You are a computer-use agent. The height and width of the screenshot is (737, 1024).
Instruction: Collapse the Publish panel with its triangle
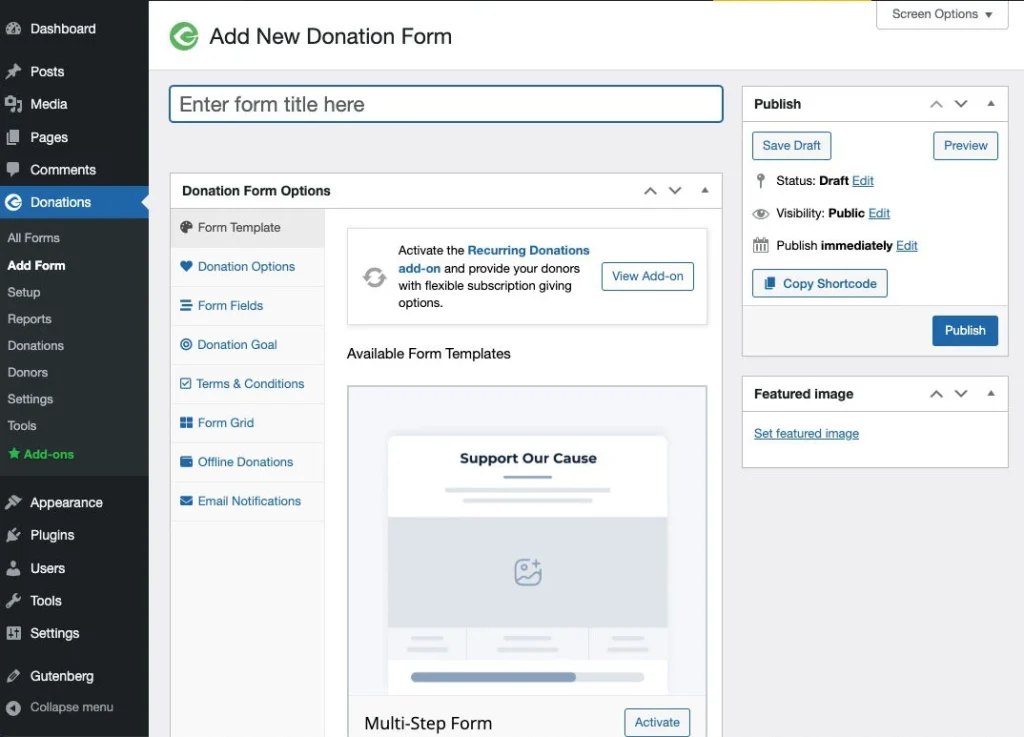[991, 103]
